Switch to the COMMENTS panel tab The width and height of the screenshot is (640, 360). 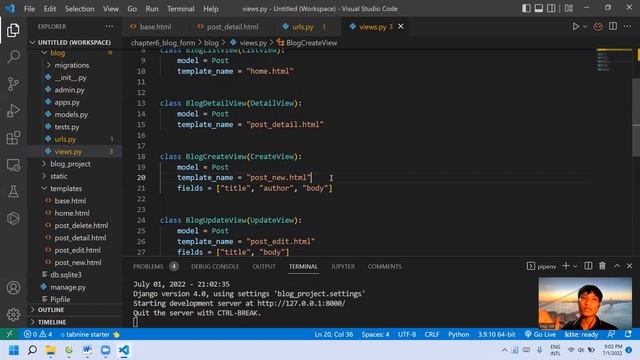click(384, 267)
